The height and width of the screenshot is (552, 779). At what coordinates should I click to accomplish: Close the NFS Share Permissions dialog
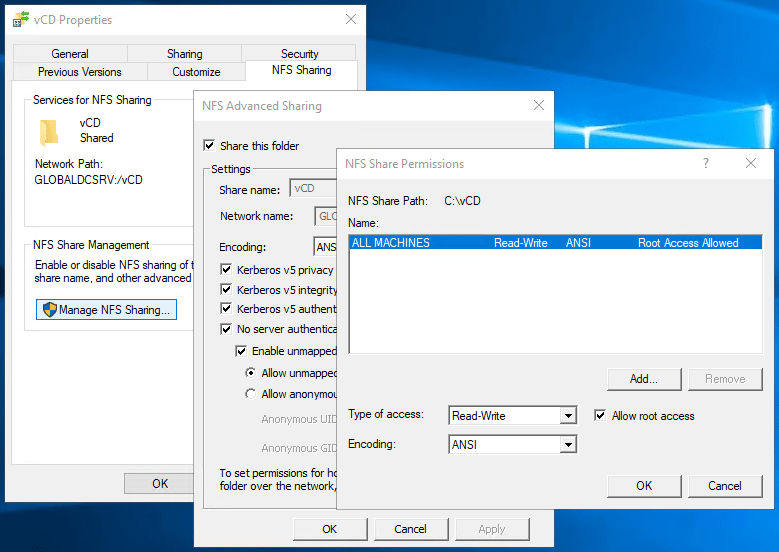[x=751, y=163]
